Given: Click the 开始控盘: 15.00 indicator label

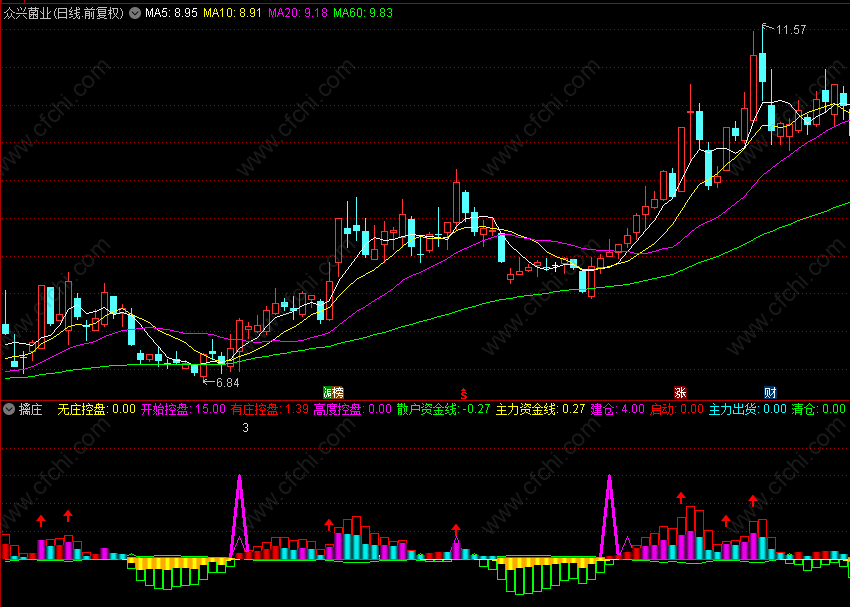Looking at the screenshot, I should tap(183, 409).
